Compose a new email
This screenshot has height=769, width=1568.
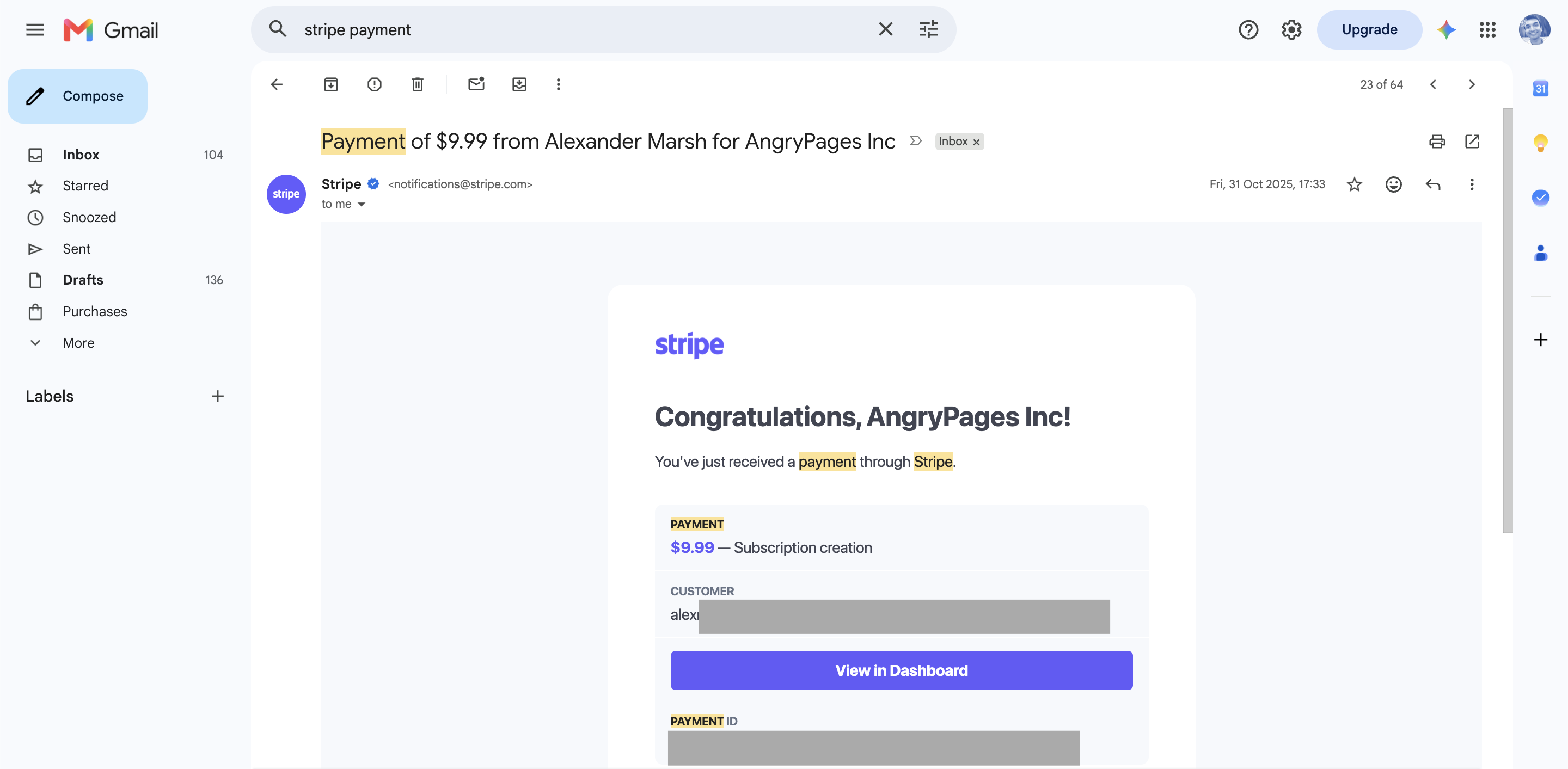[78, 96]
